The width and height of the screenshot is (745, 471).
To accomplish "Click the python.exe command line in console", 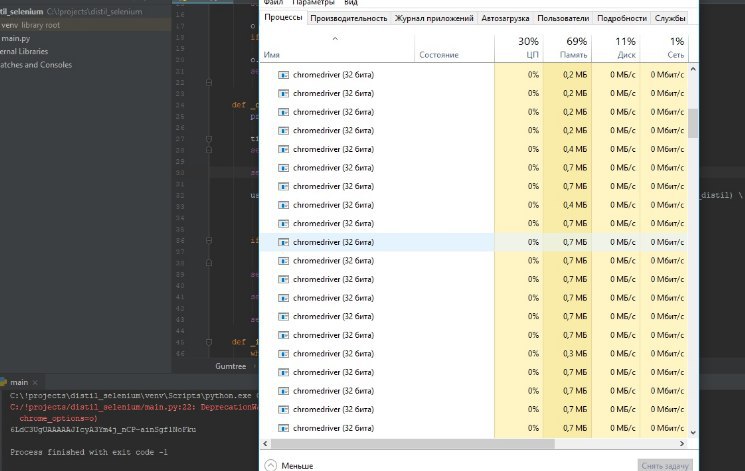I will click(x=134, y=395).
